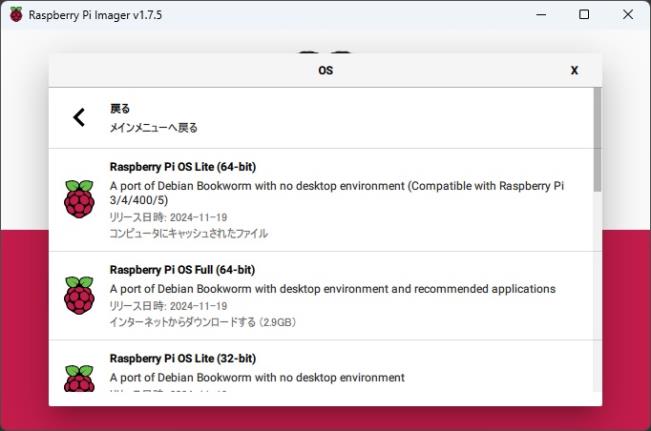Click the コンピュータにキャッシュされたファイル label
Viewport: 651px width, 431px height.
pos(188,233)
